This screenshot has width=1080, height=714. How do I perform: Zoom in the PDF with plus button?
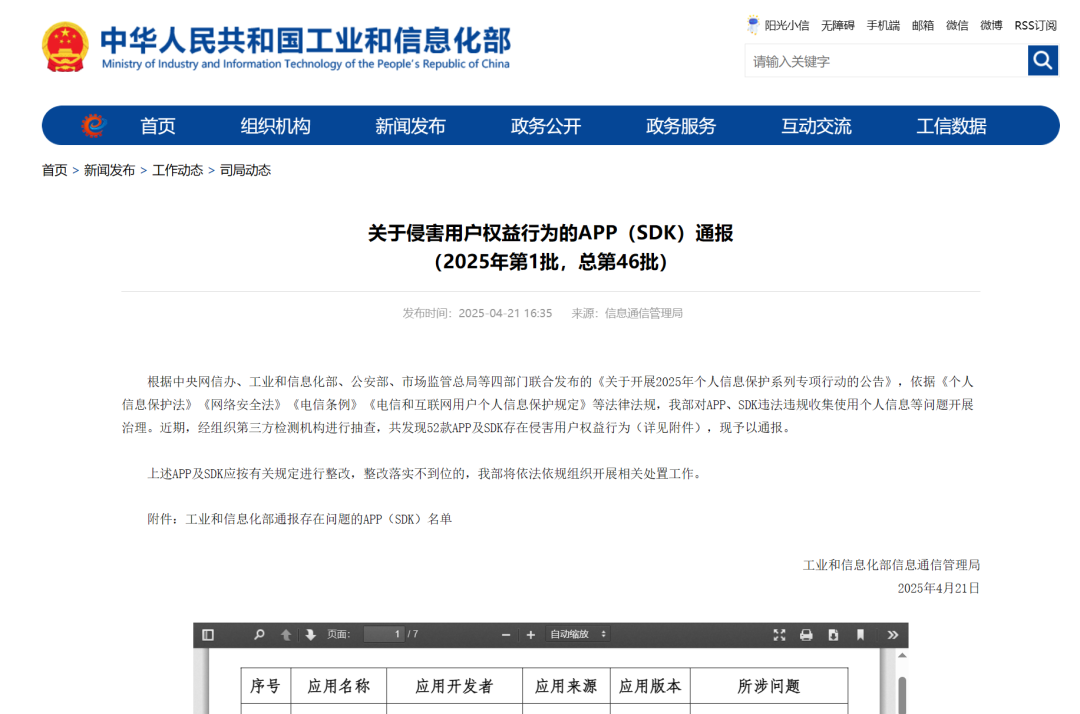(x=530, y=635)
